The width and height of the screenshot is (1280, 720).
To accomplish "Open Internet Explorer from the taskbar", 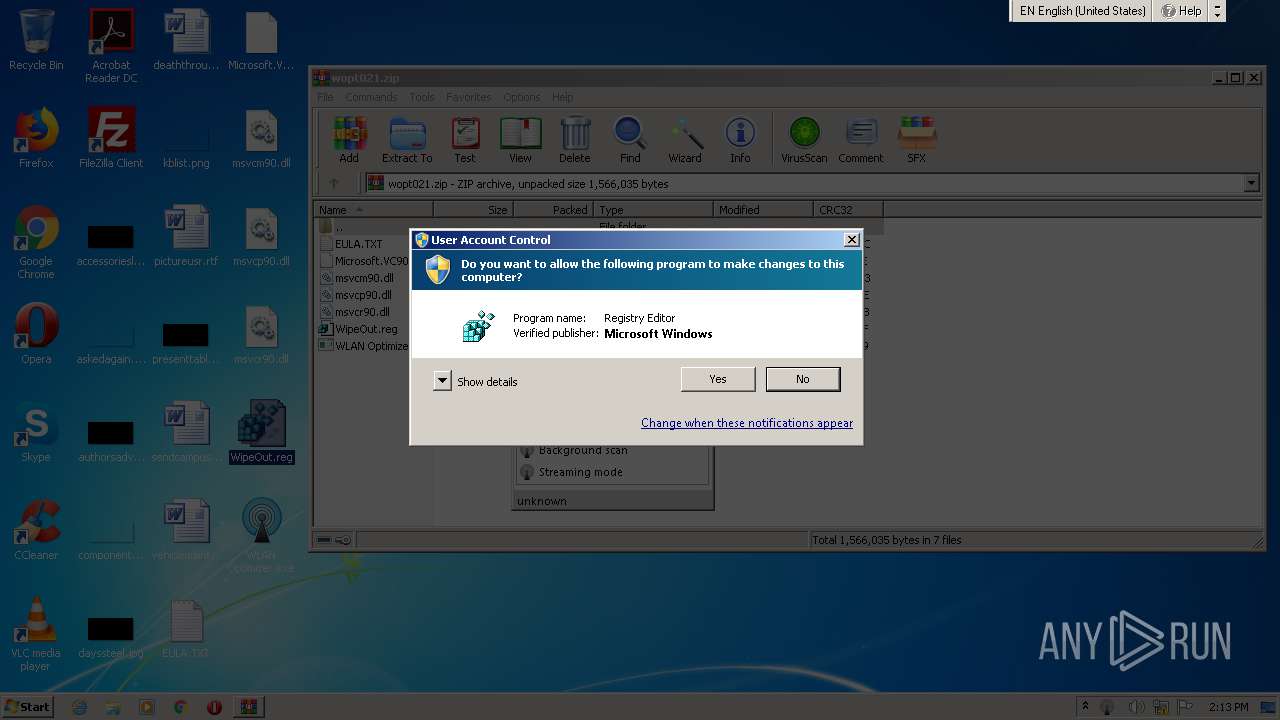I will click(x=79, y=707).
